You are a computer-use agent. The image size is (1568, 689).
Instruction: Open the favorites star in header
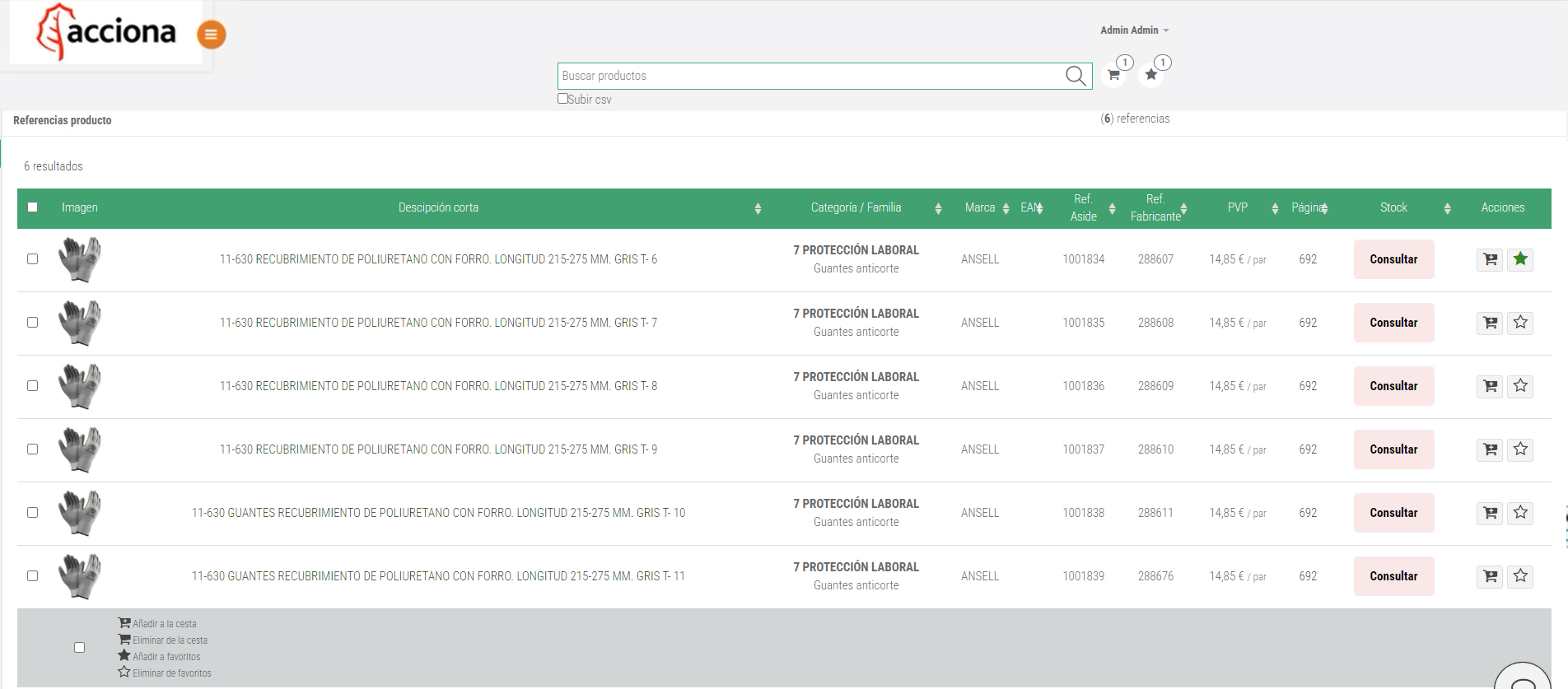[x=1151, y=75]
